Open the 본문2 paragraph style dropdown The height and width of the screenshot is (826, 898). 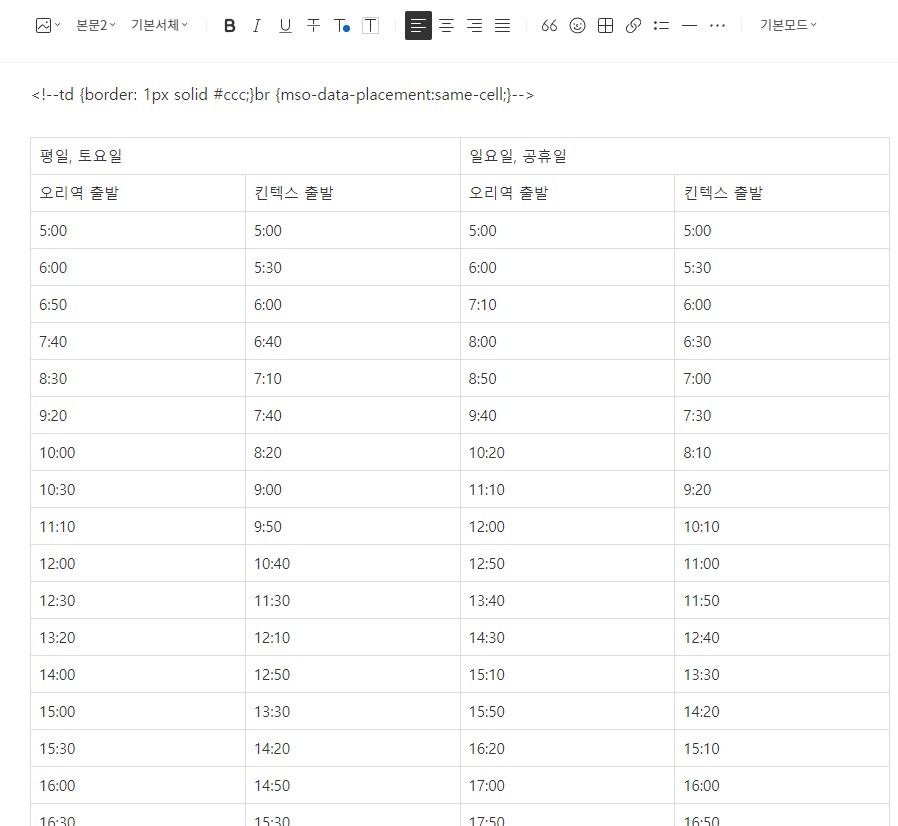[x=96, y=25]
